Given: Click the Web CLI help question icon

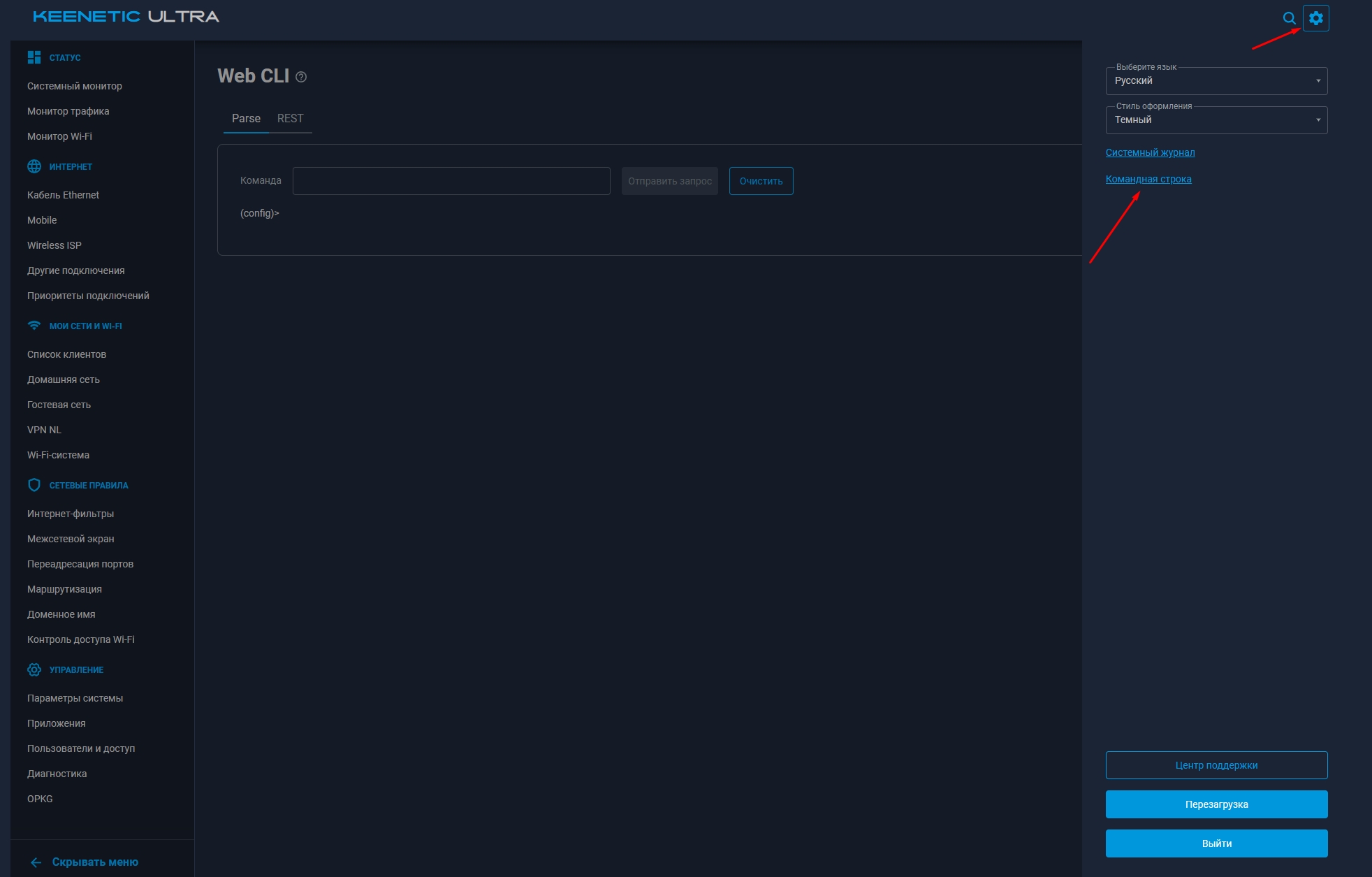Looking at the screenshot, I should [301, 77].
